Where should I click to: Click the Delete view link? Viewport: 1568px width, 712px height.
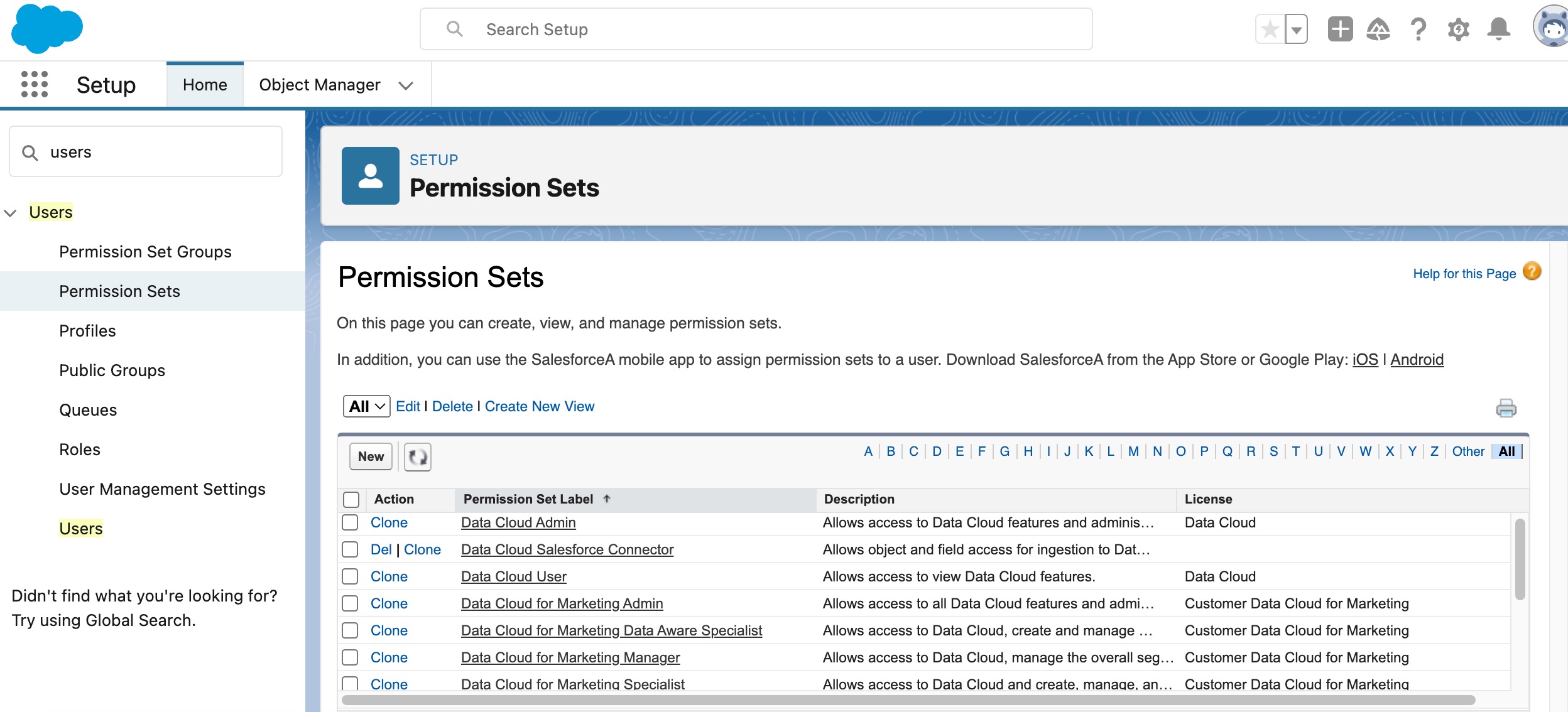pyautogui.click(x=452, y=406)
